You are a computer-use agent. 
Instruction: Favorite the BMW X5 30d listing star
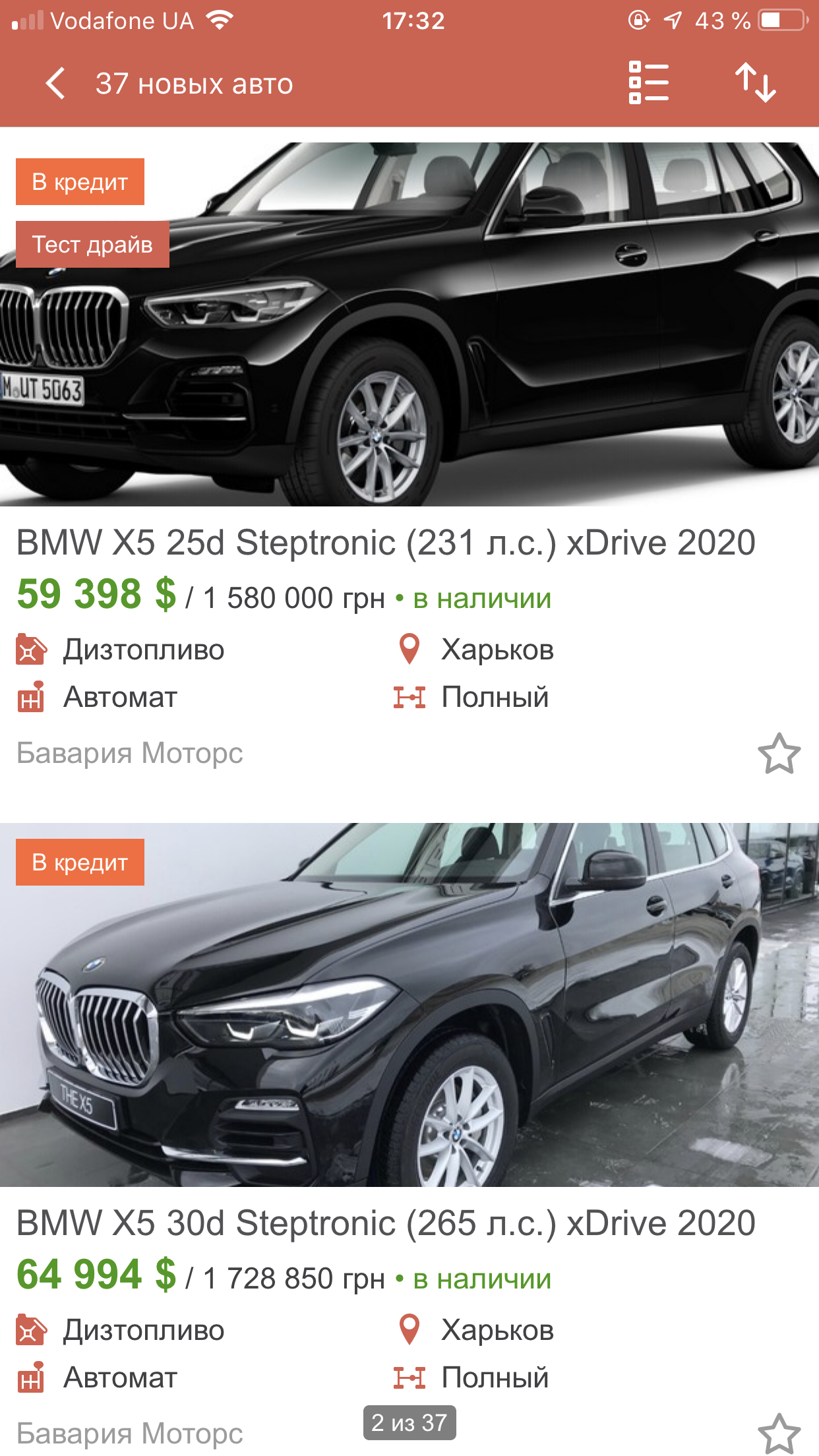point(779,1434)
